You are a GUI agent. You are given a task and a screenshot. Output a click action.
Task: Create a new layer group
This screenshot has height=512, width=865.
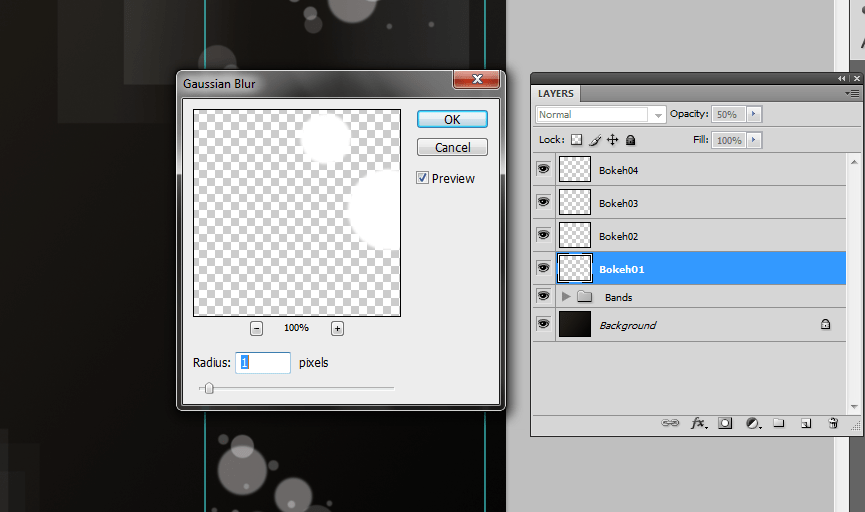(779, 424)
